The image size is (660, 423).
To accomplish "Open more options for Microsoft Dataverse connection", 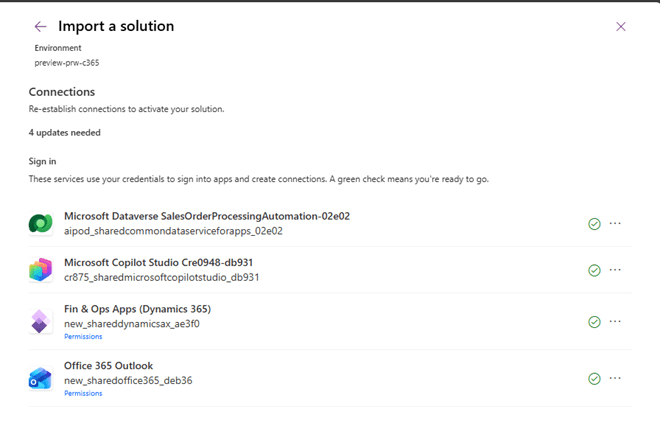I will (x=615, y=223).
